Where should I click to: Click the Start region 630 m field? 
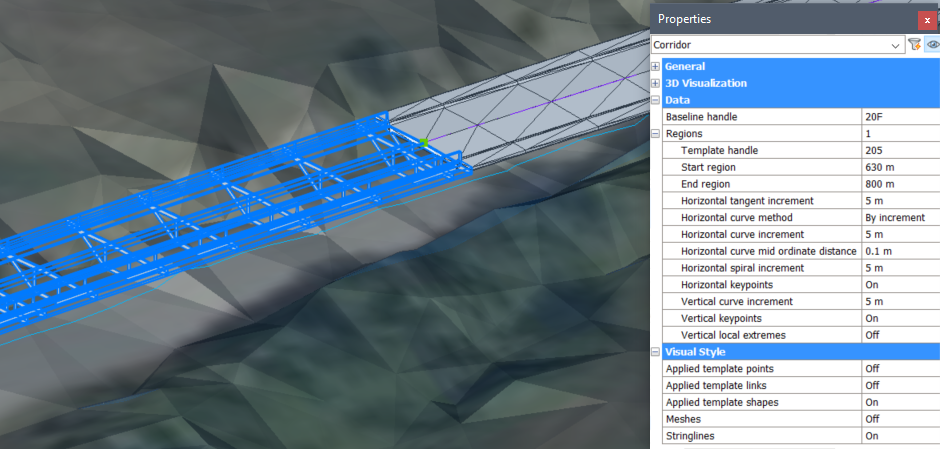pyautogui.click(x=900, y=167)
